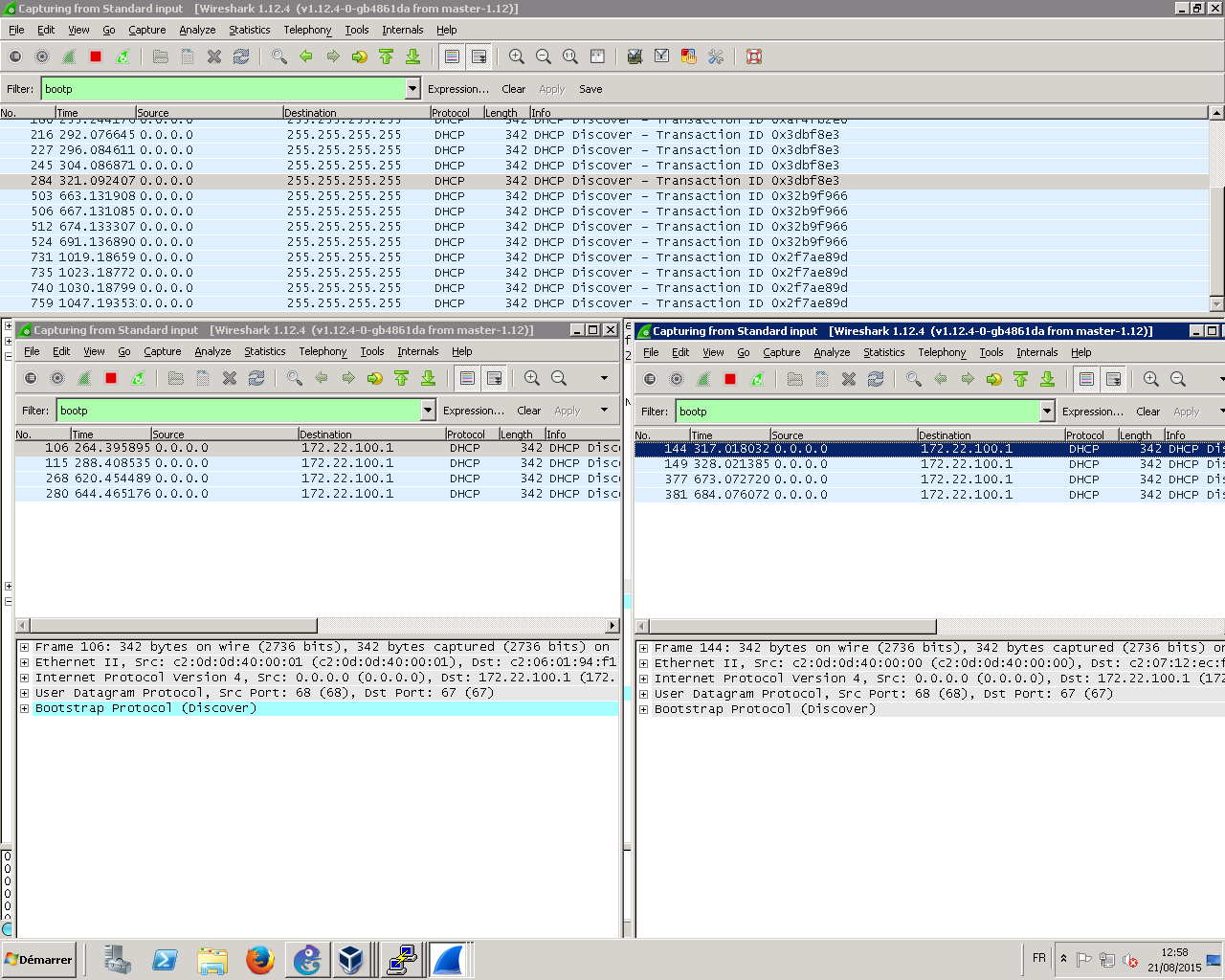
Task: Open Capture menu in bottom-right window
Action: click(781, 352)
